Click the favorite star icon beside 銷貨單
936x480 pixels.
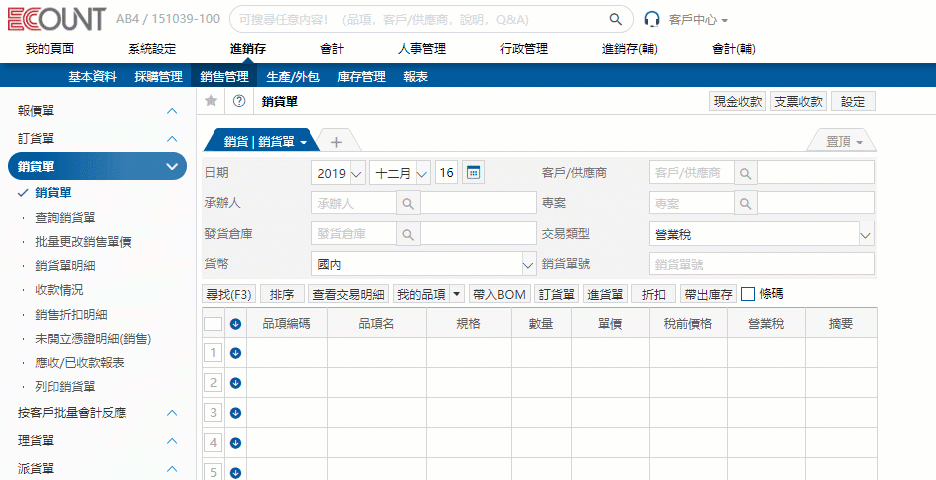coord(211,101)
